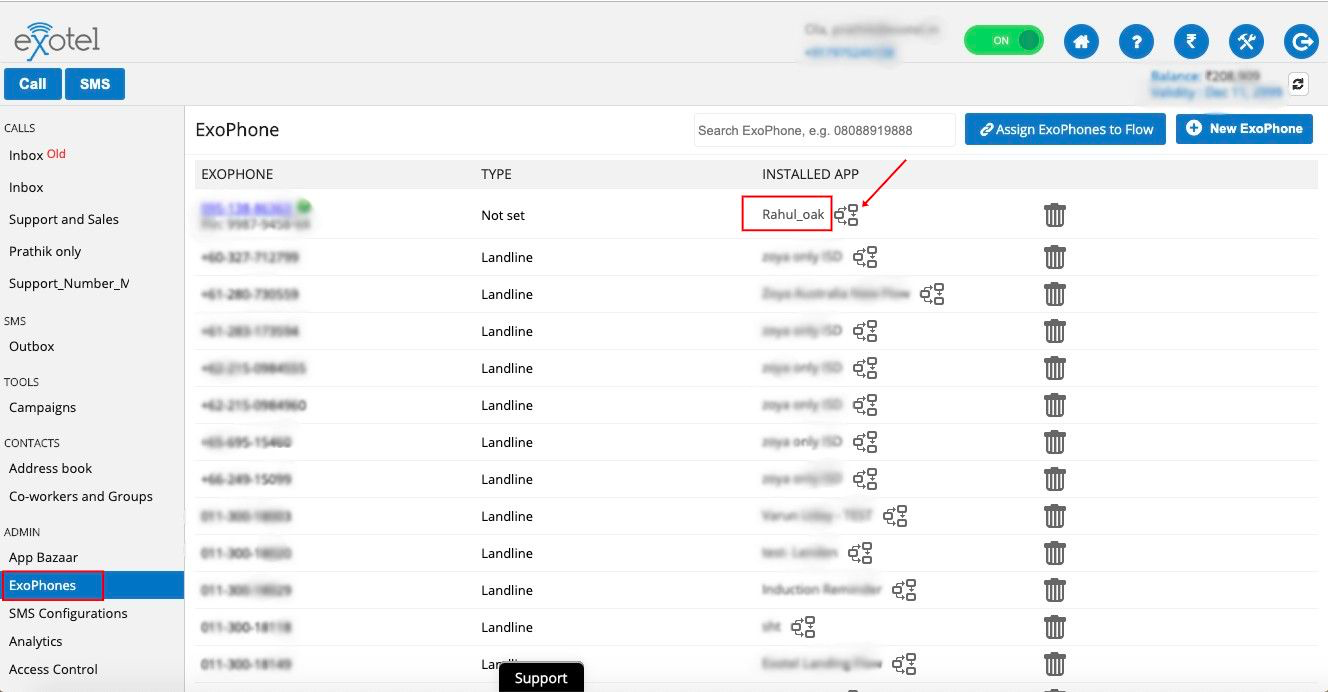Open the Inbox Old page in the sidebar
The image size is (1328, 692).
[x=38, y=155]
